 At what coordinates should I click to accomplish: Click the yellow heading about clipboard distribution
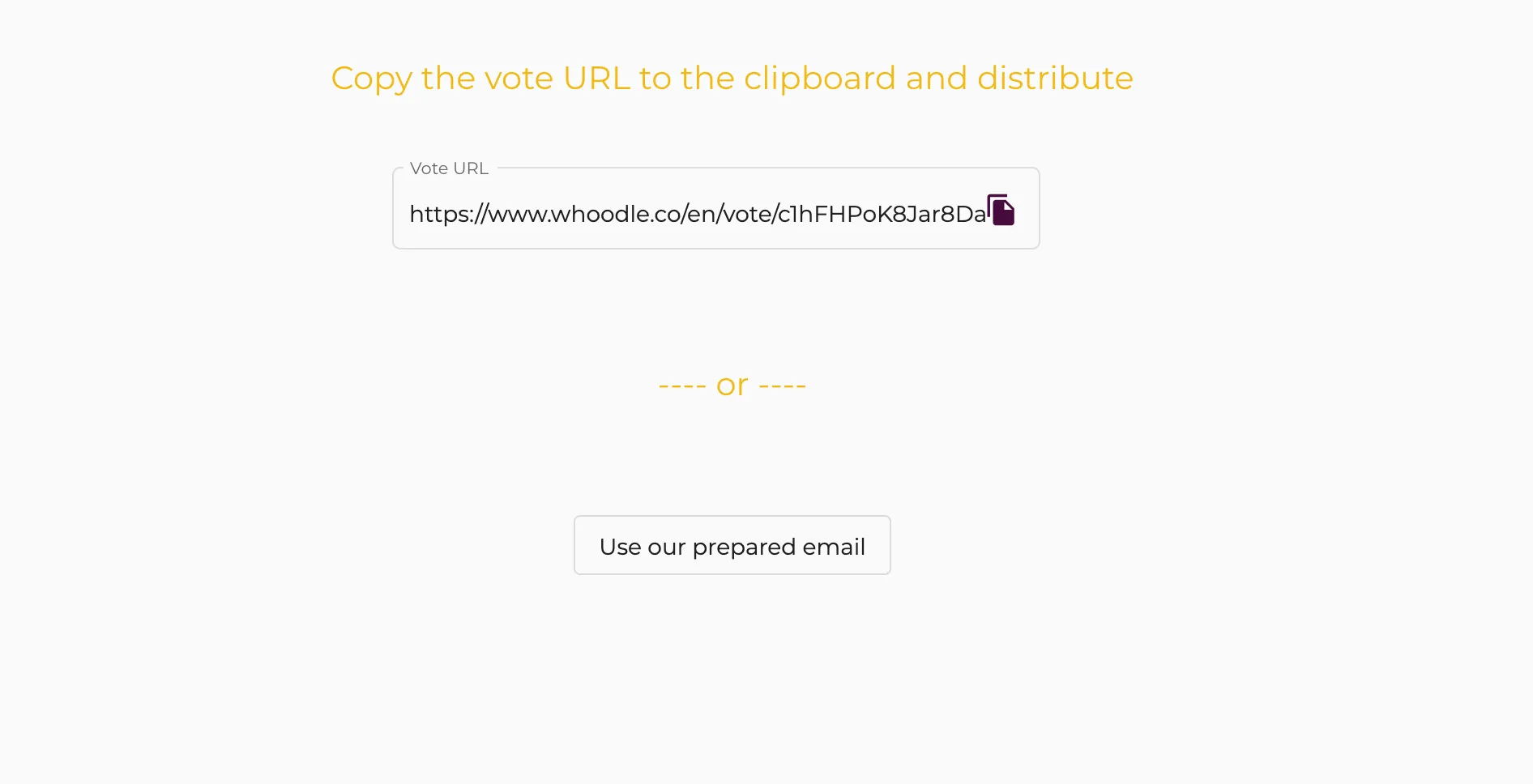[732, 79]
